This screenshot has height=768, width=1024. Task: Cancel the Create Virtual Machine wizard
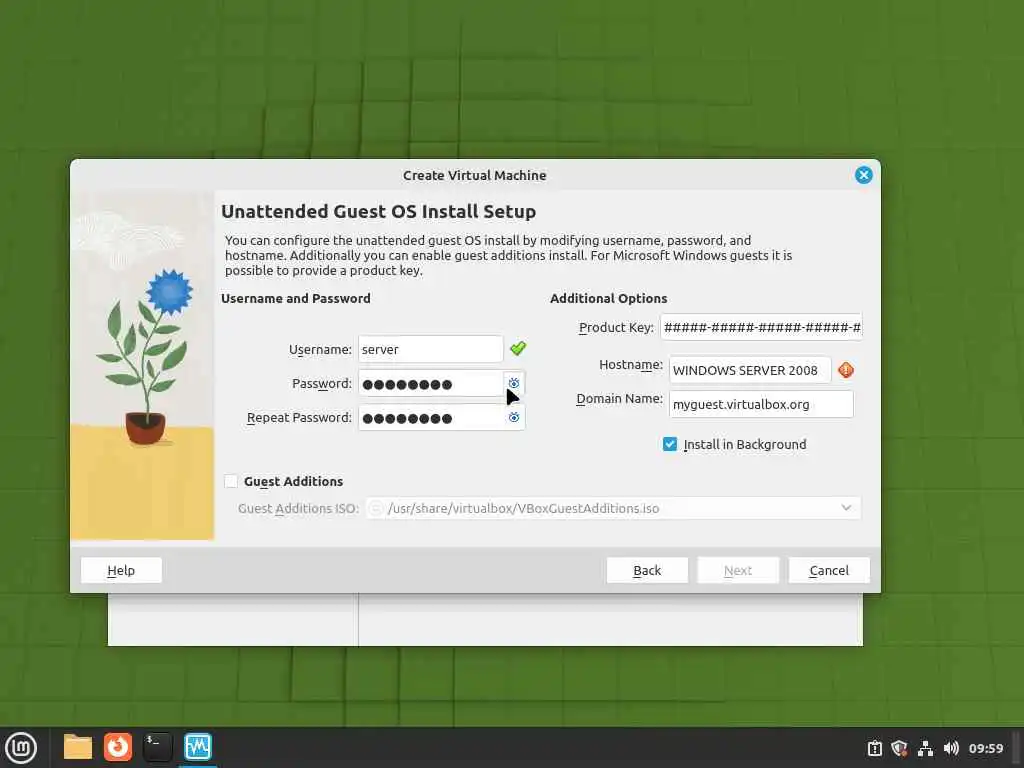[829, 570]
